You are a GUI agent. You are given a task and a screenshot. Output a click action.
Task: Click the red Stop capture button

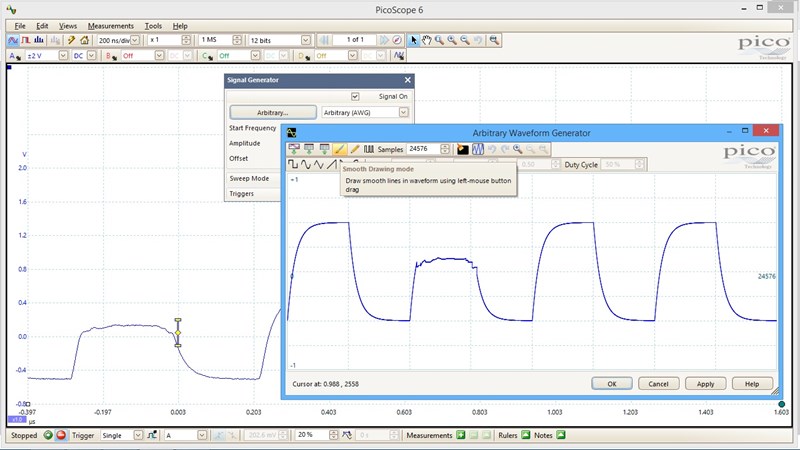61,435
